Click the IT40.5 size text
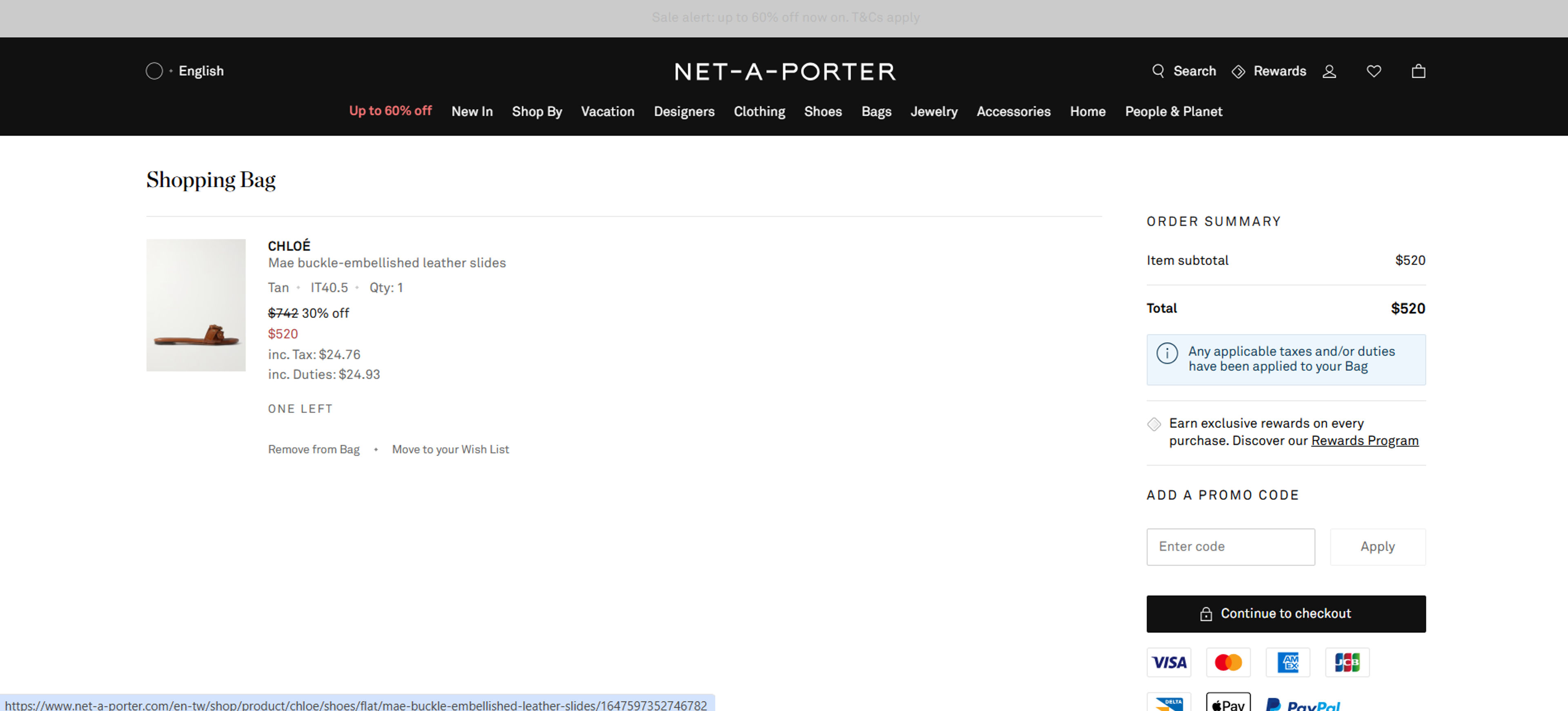This screenshot has height=711, width=1568. (329, 288)
